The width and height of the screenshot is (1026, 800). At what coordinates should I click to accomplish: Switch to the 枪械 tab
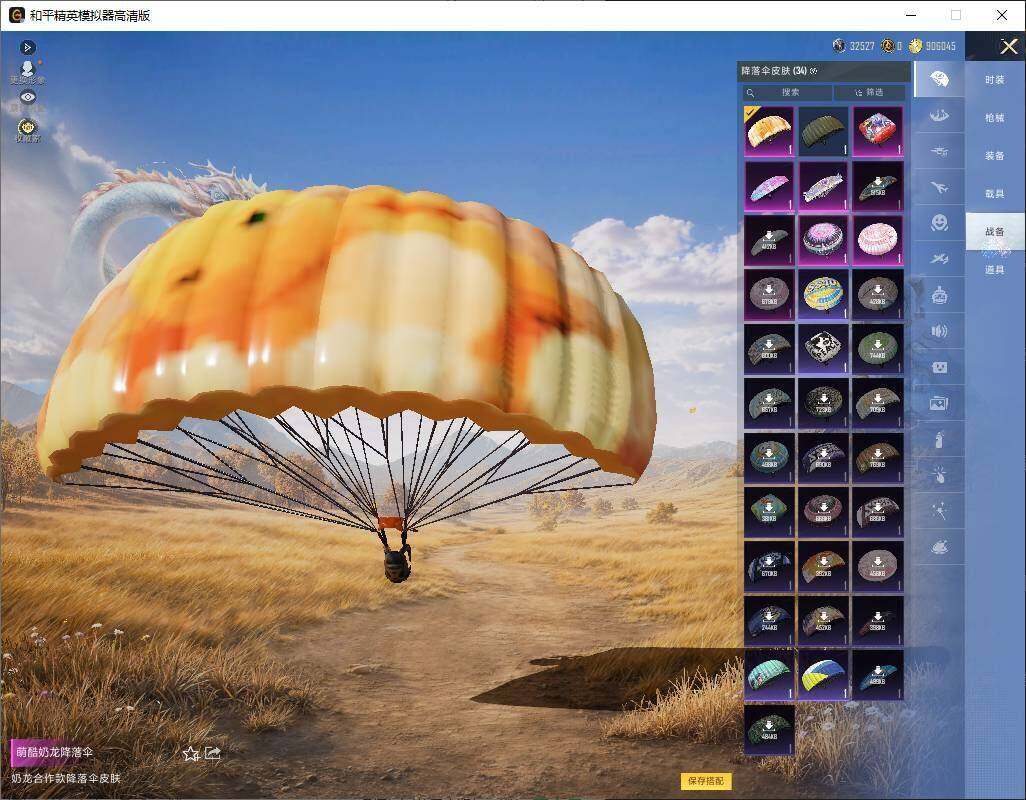click(x=995, y=118)
